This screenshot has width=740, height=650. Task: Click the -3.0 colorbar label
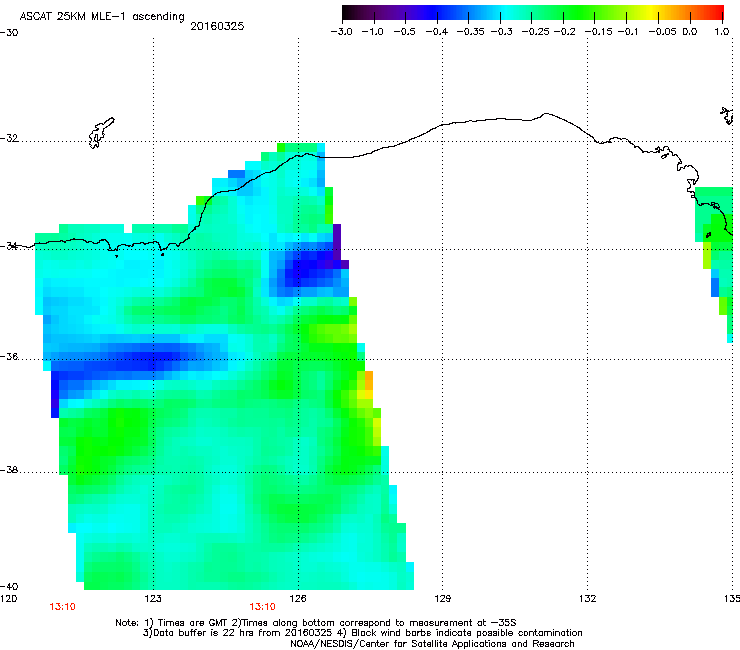(341, 32)
